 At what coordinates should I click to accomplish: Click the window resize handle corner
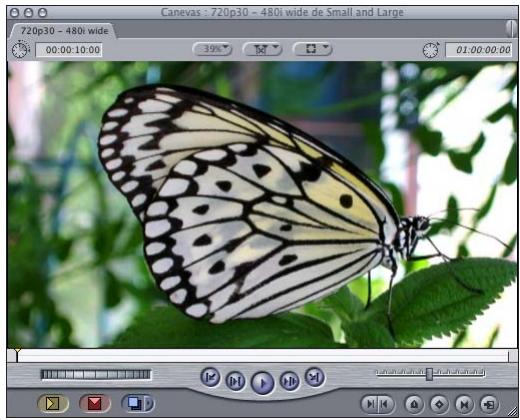[512, 412]
